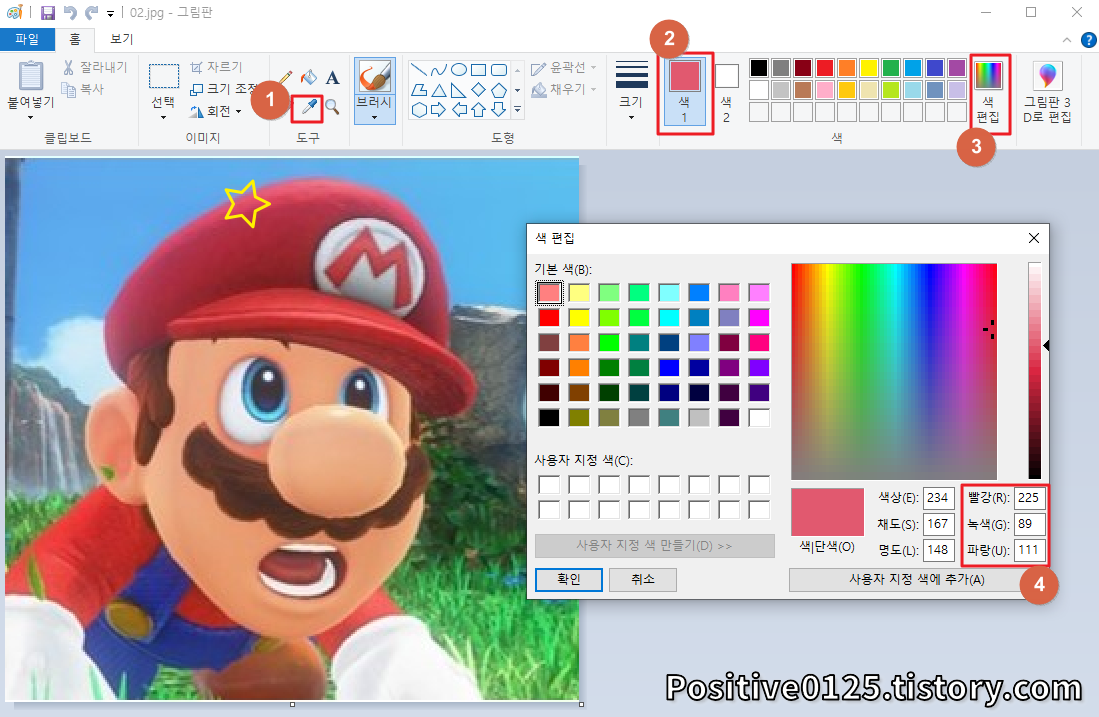
Task: Click 취소 cancel button in dialog
Action: pyautogui.click(x=643, y=580)
